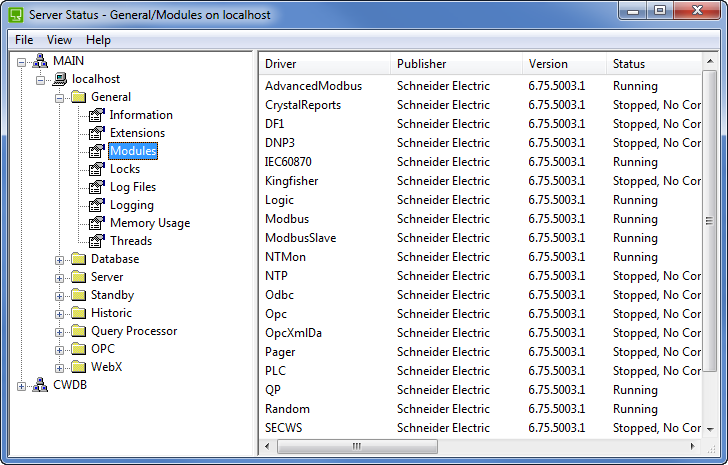Expand the Database folder
The width and height of the screenshot is (728, 465).
[59, 260]
